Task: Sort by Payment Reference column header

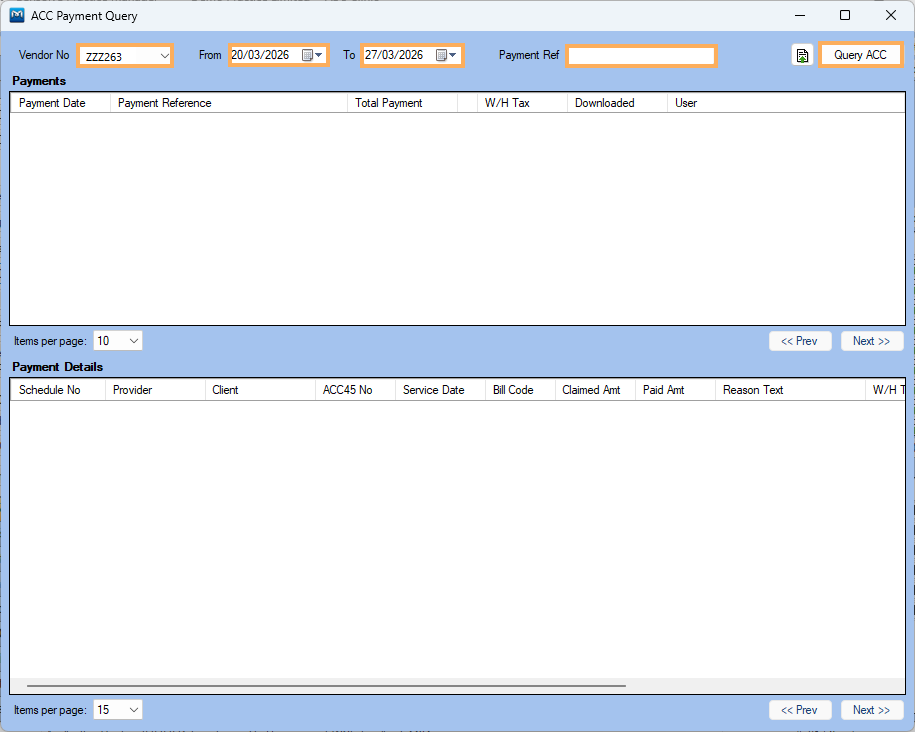Action: (x=229, y=103)
